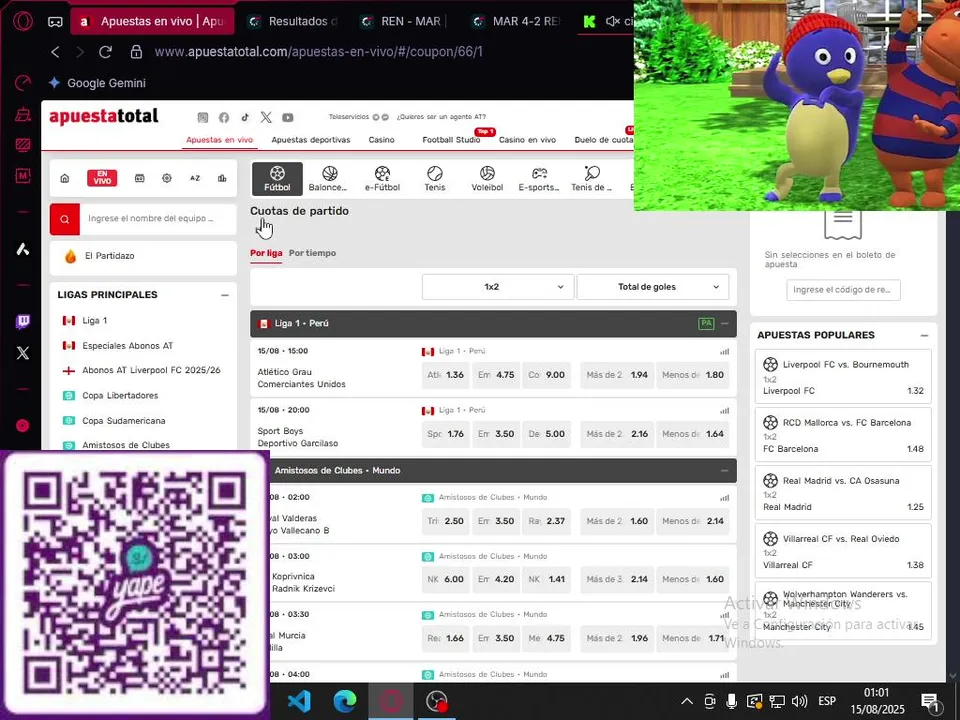Go back in browser history
The width and height of the screenshot is (960, 720).
[x=55, y=52]
